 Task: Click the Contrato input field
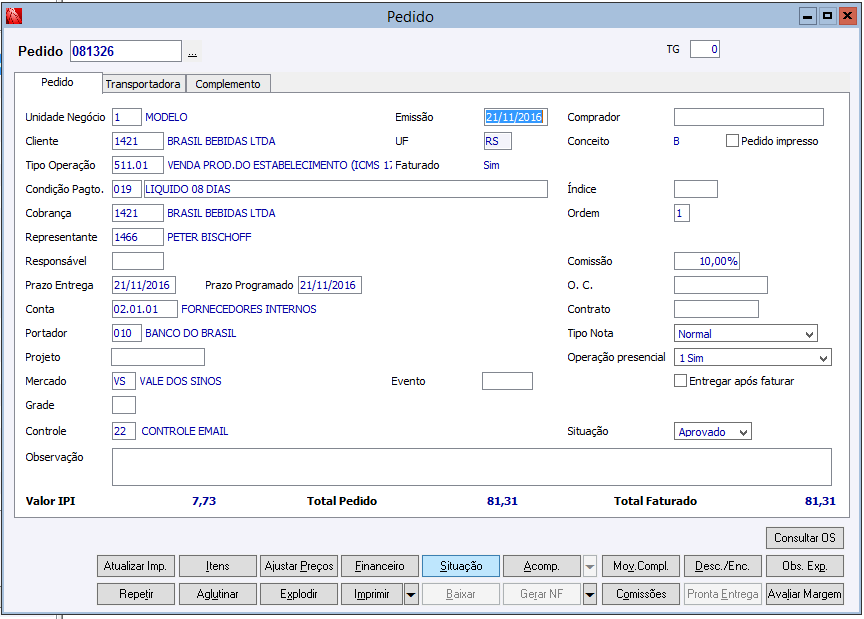[716, 309]
